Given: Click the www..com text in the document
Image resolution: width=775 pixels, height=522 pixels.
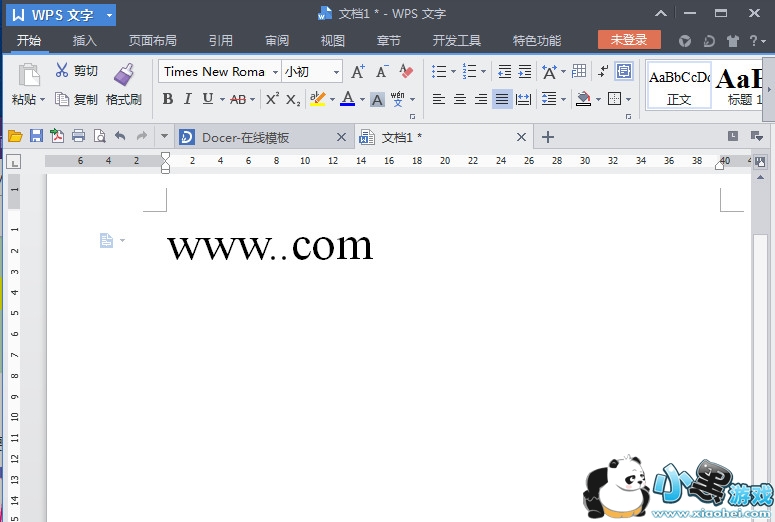Looking at the screenshot, I should tap(270, 246).
